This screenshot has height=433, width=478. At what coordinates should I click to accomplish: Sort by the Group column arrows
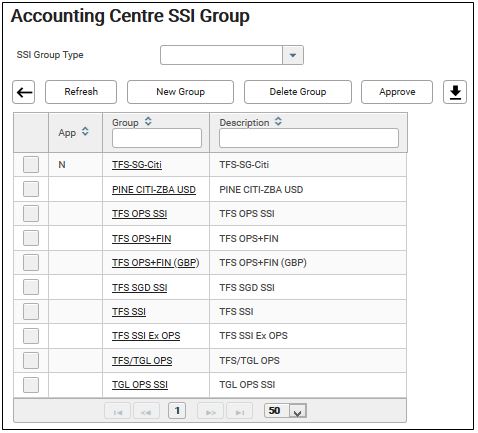click(148, 121)
